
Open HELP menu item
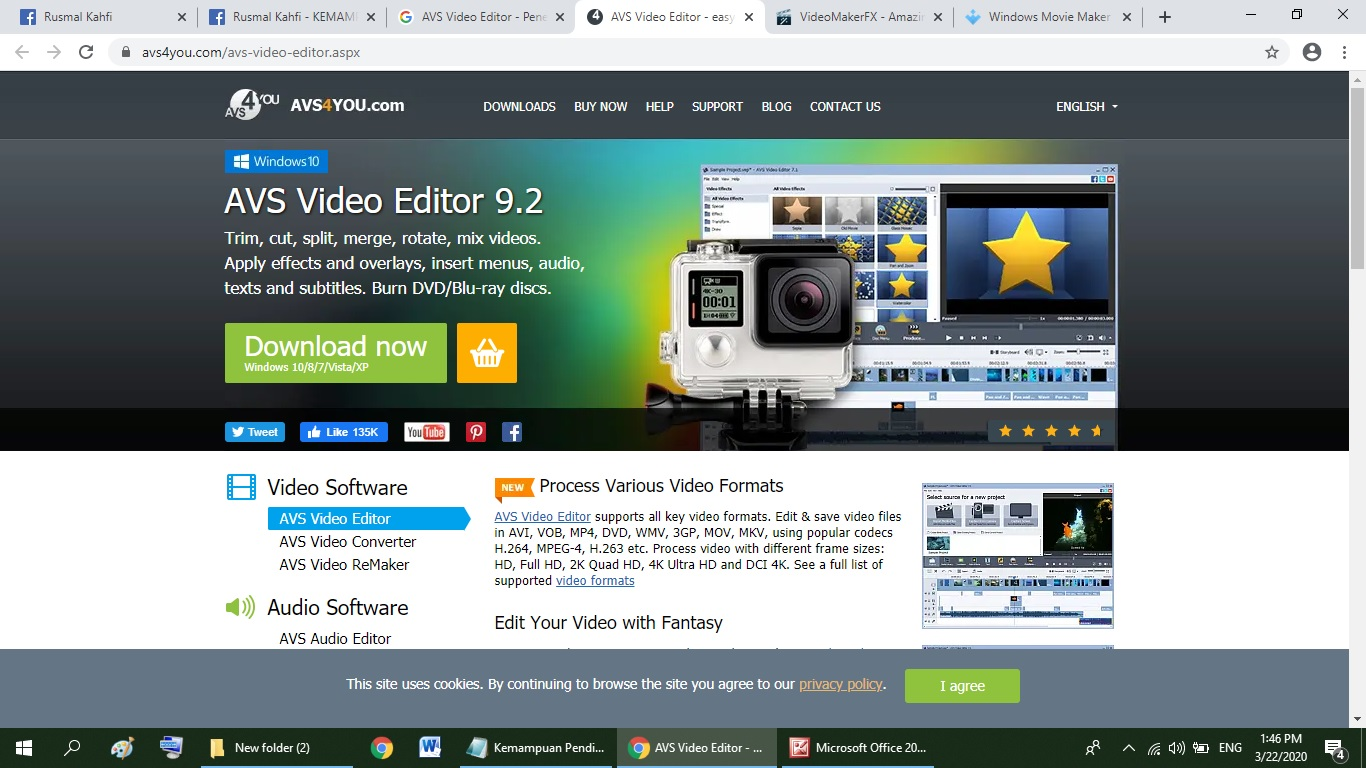[x=660, y=106]
